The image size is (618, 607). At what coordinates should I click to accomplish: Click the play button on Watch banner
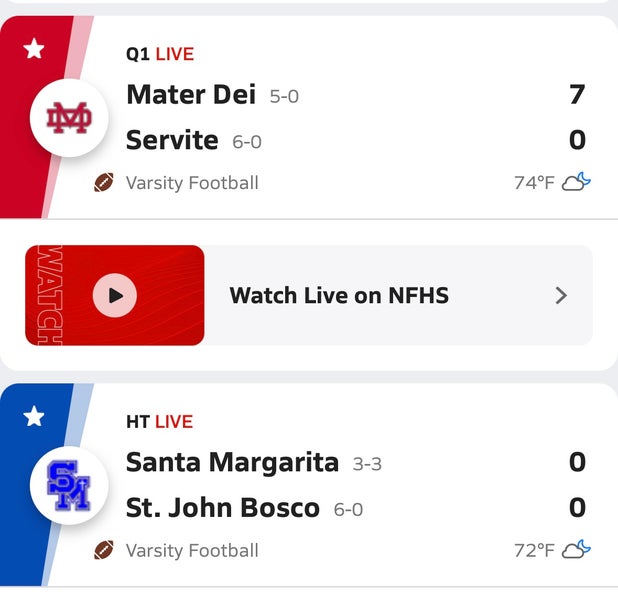click(115, 295)
